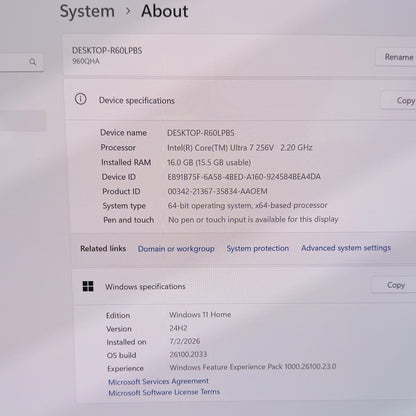Open the Domain or workgroup link

(176, 249)
